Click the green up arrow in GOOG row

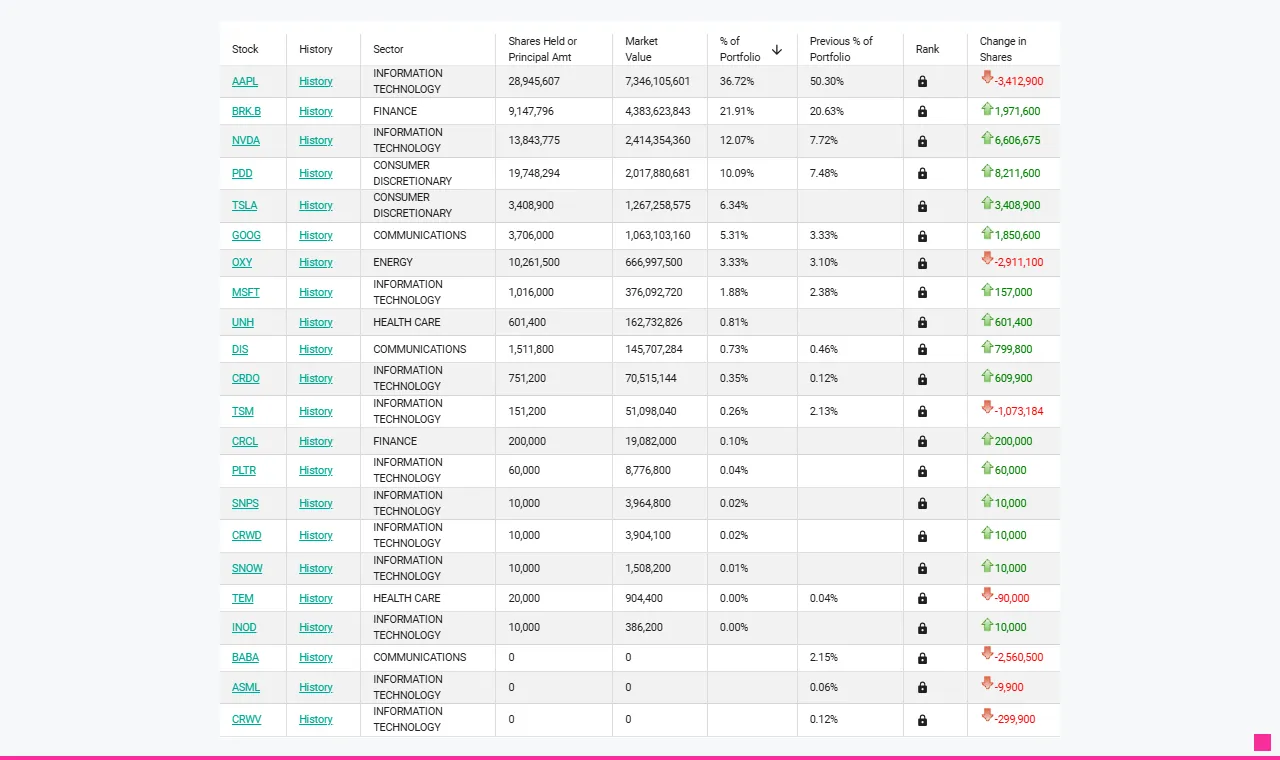[x=987, y=233]
